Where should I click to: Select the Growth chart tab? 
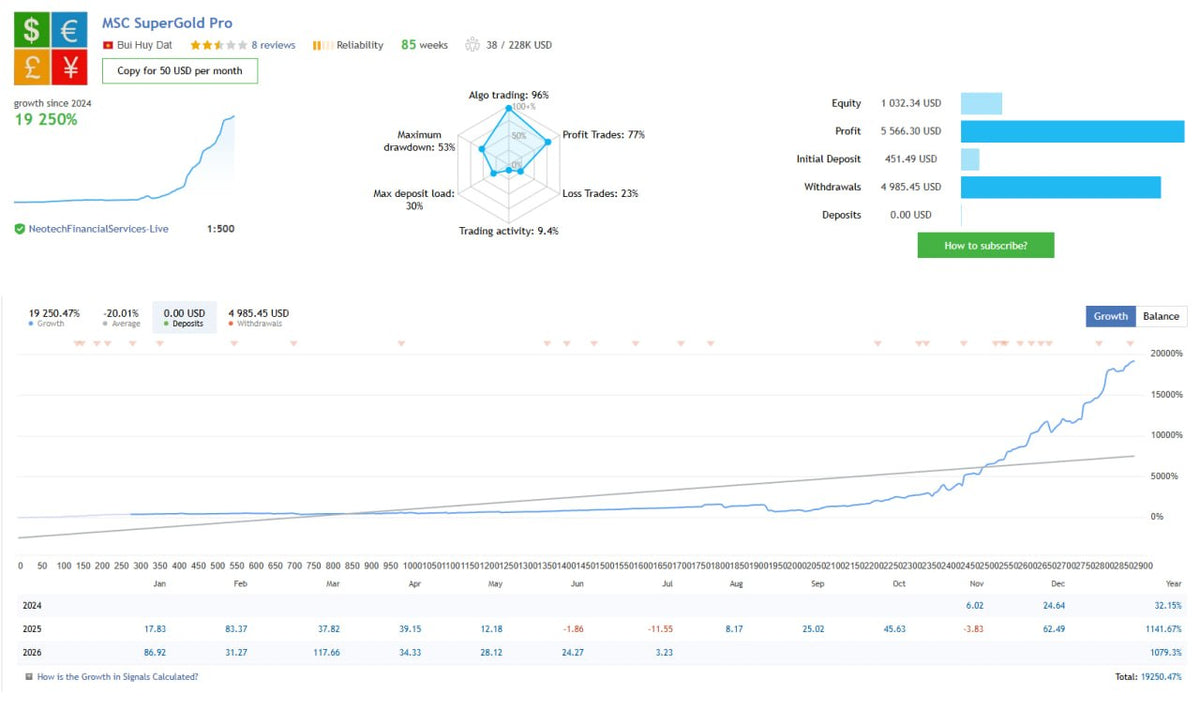point(1110,316)
